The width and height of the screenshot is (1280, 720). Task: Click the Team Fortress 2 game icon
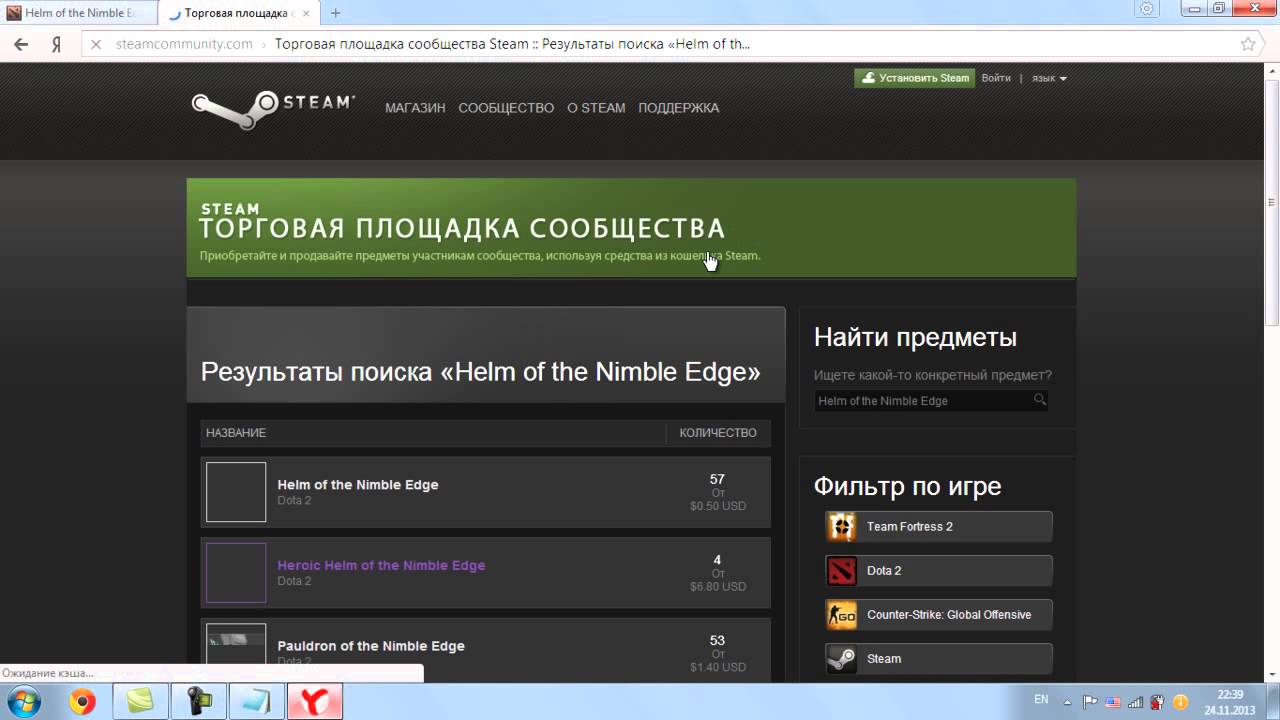pyautogui.click(x=842, y=527)
